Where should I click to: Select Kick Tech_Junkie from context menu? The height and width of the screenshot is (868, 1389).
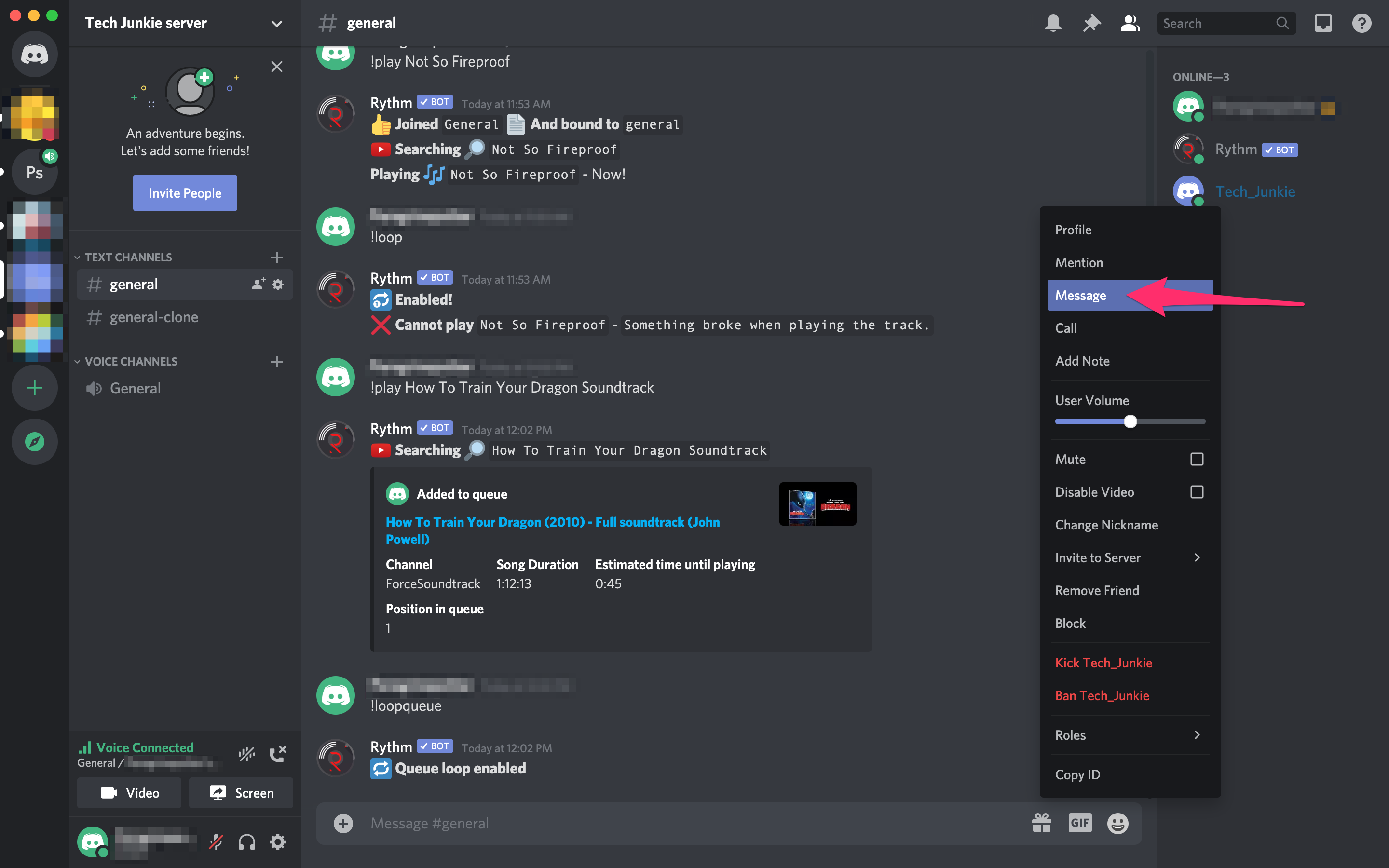pyautogui.click(x=1103, y=662)
